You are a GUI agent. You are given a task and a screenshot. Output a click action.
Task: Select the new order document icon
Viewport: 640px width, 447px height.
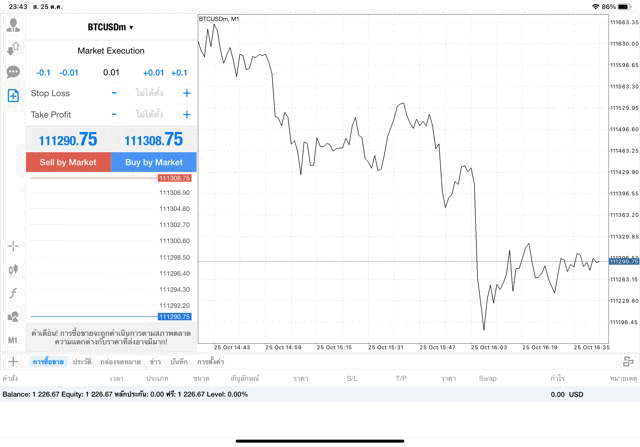(13, 95)
